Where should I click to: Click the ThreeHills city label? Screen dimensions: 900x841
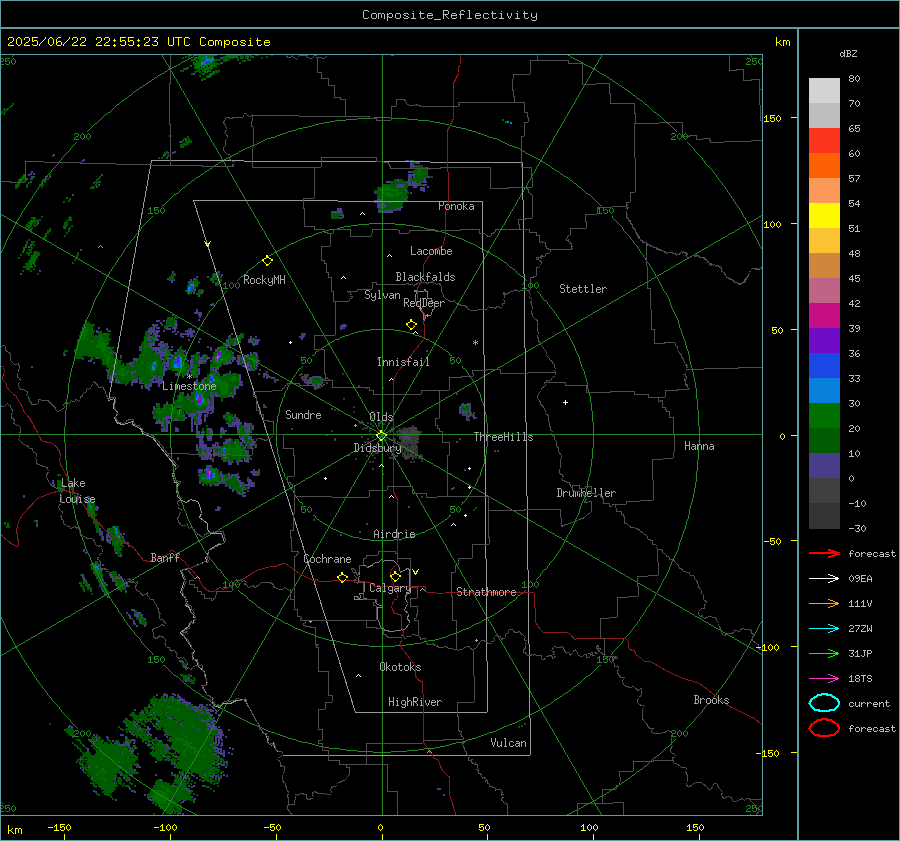(x=503, y=437)
